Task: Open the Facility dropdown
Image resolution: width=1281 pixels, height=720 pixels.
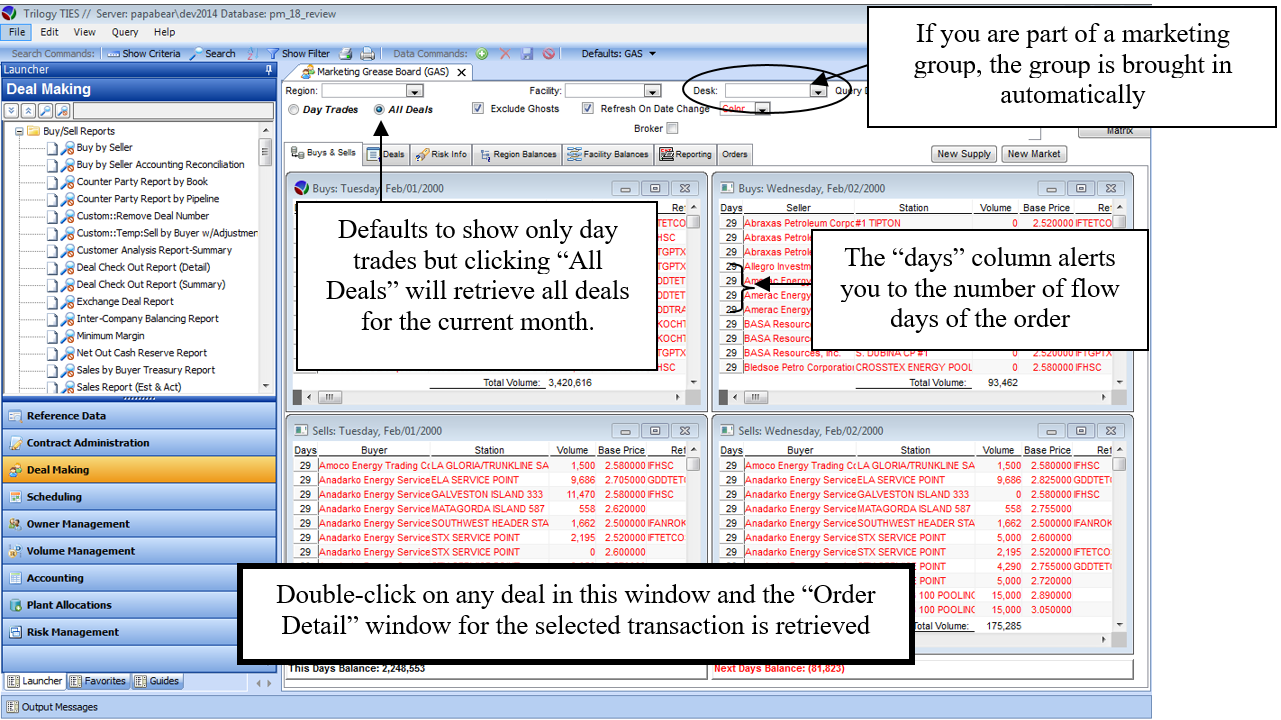Action: (652, 91)
